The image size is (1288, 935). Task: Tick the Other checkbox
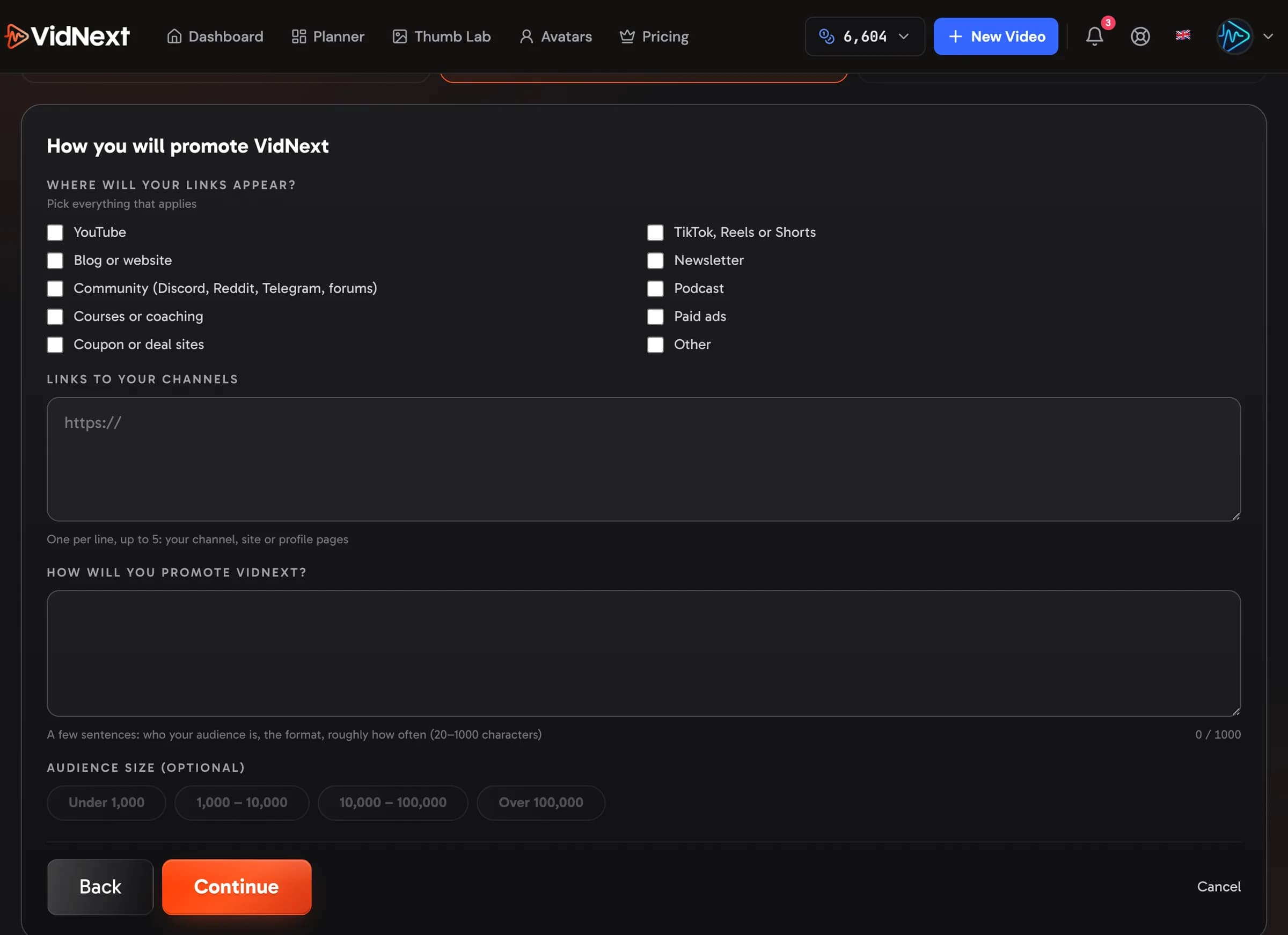click(655, 345)
